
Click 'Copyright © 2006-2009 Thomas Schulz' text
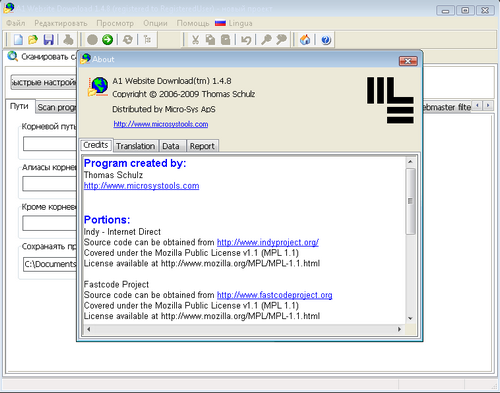point(184,94)
